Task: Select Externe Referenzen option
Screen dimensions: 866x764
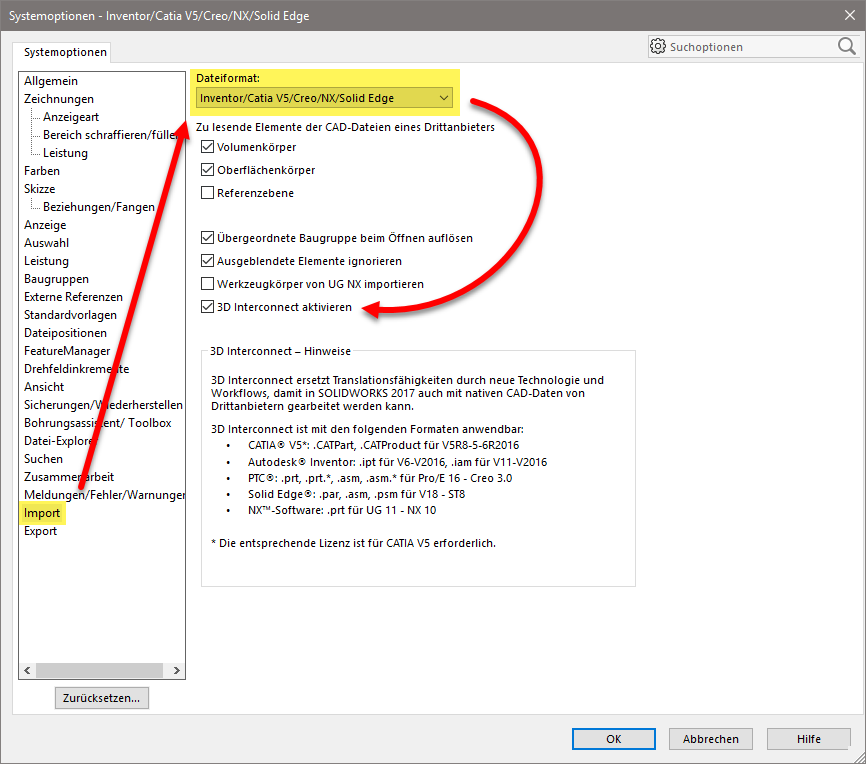Action: 73,297
